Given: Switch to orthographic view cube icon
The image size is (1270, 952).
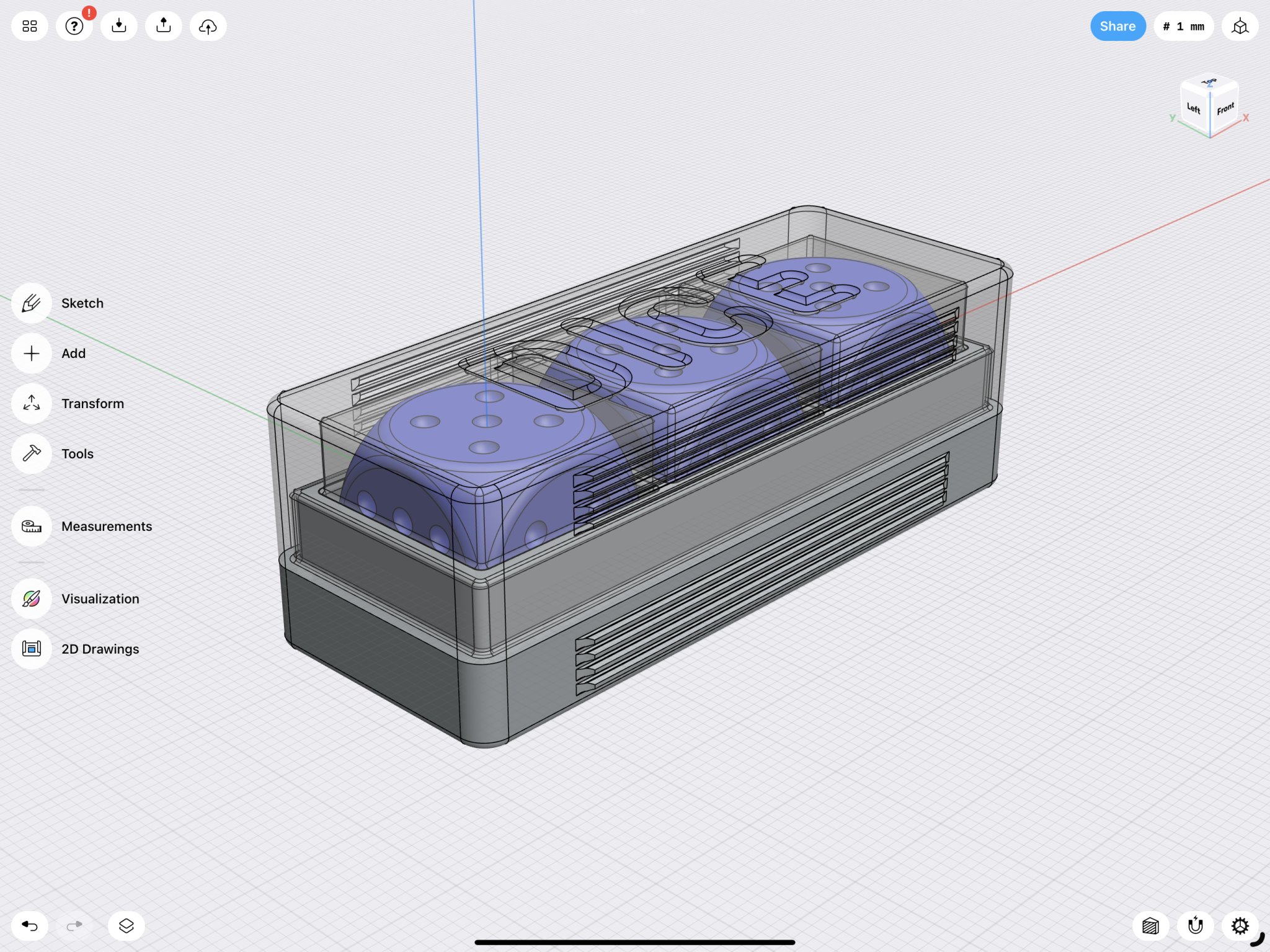Looking at the screenshot, I should (x=1240, y=26).
